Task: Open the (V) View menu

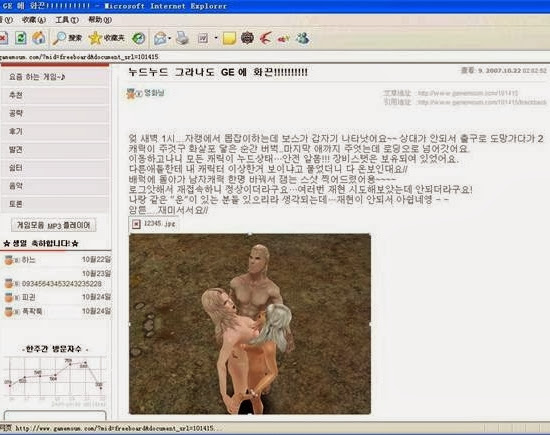Action: (6, 20)
